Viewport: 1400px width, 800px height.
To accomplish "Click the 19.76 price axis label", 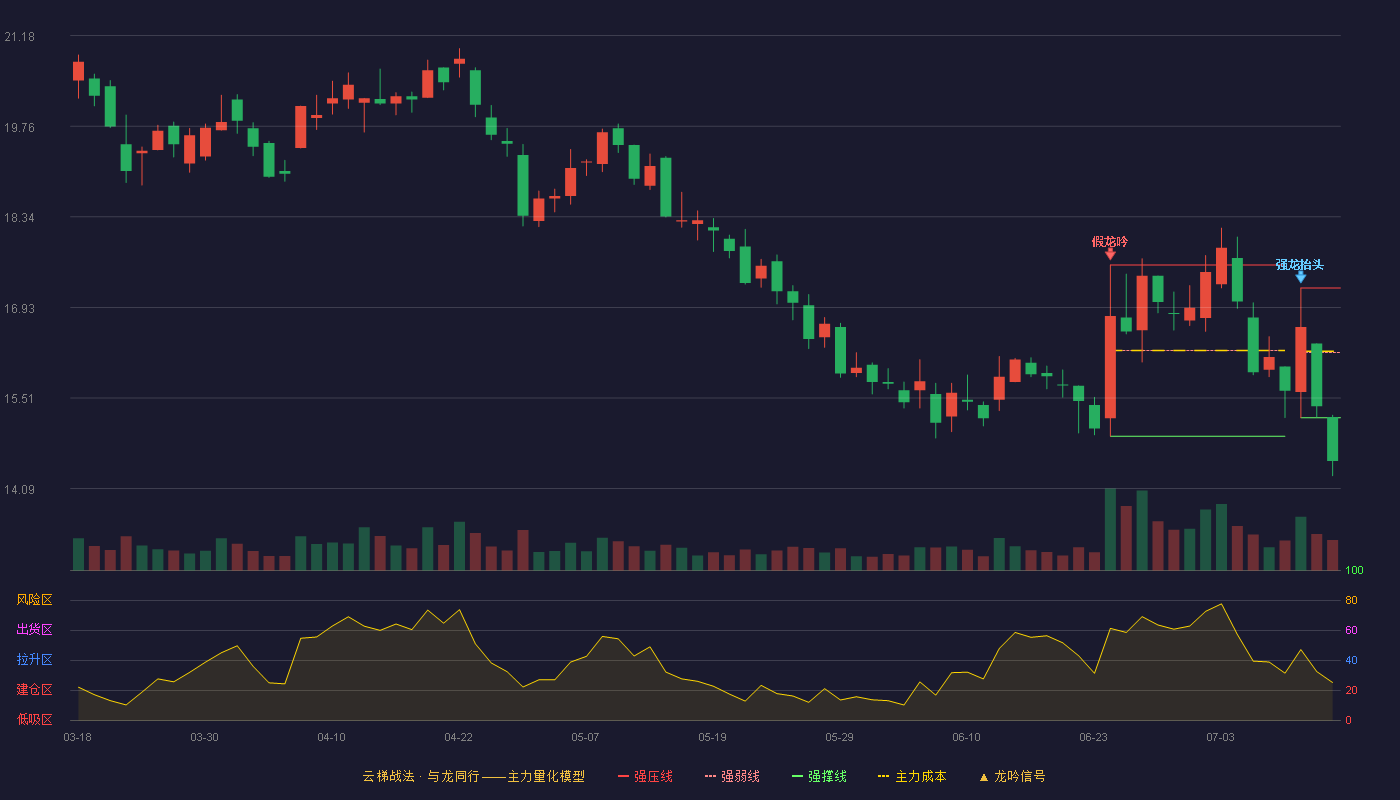I will click(x=19, y=127).
